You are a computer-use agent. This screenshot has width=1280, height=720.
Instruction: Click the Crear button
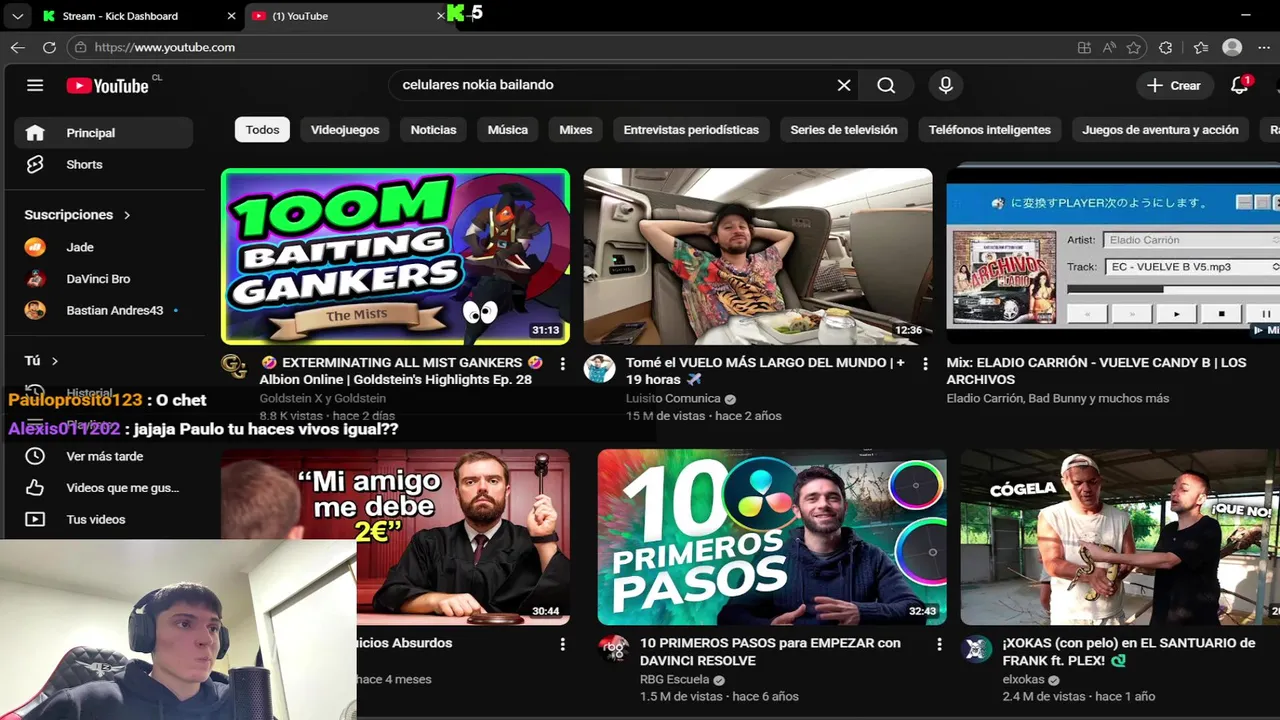pos(1174,85)
